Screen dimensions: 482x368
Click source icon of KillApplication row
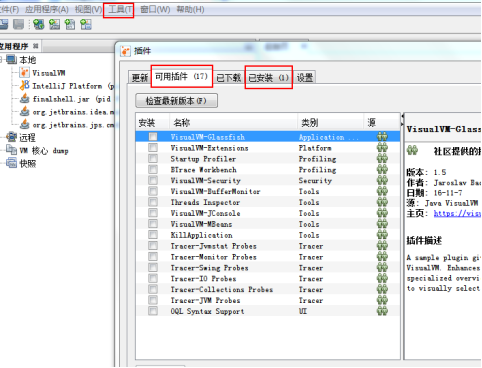382,235
